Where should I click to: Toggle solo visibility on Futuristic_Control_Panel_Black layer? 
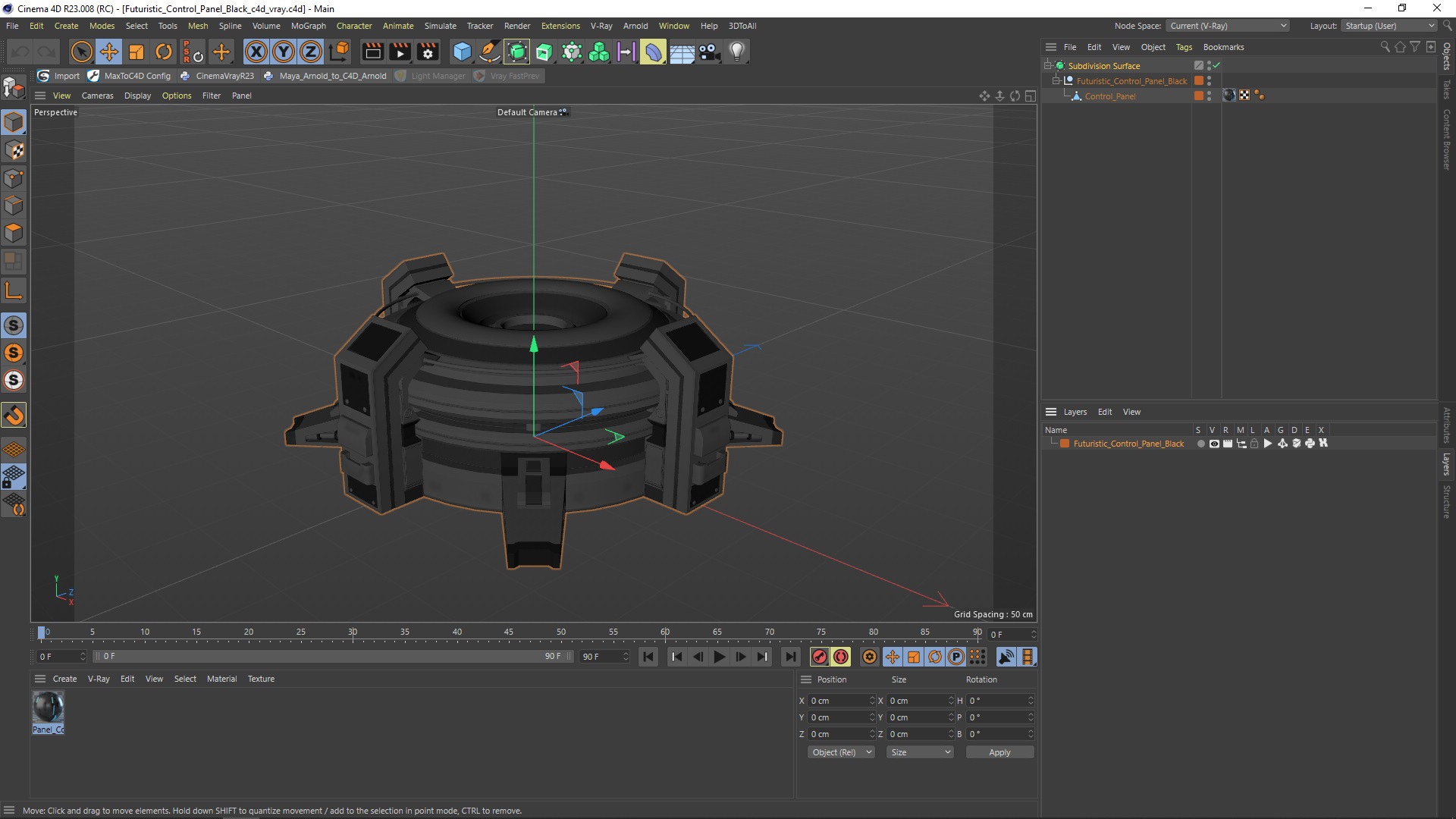(x=1200, y=443)
